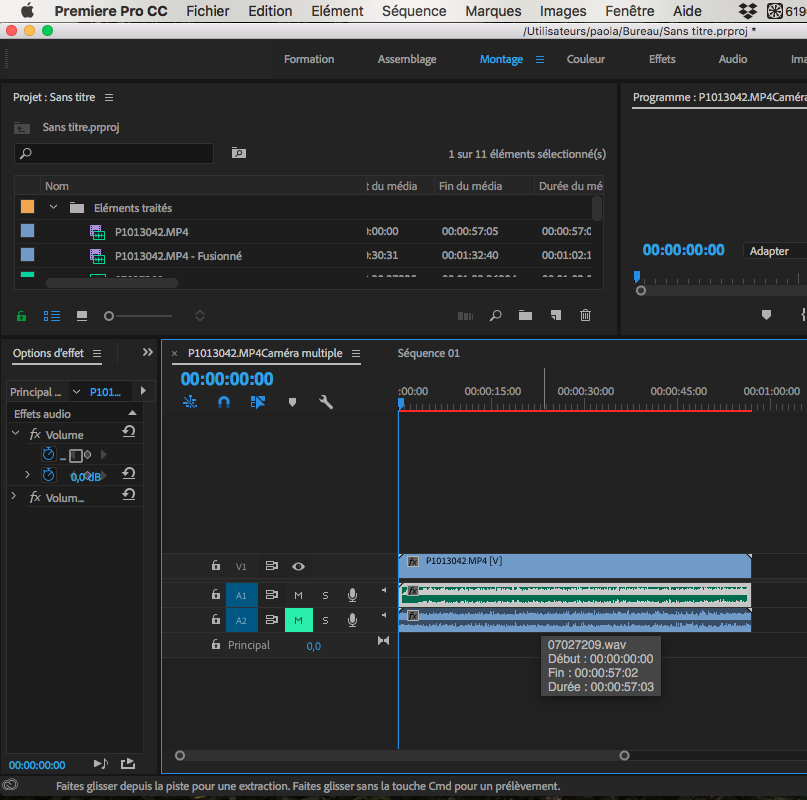Toggle Linked Selection icon in timeline

coord(258,402)
